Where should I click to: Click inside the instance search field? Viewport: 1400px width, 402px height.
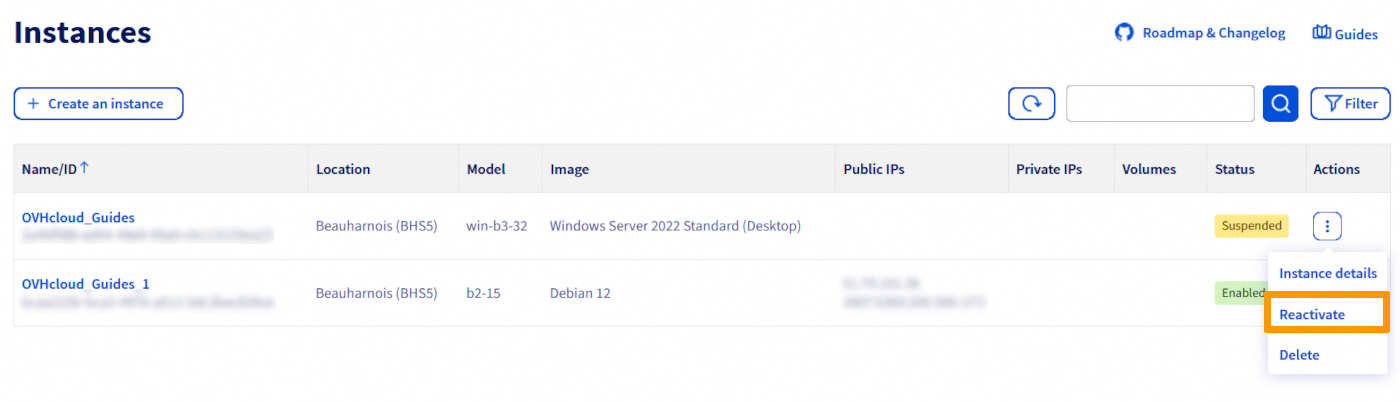(x=1159, y=103)
